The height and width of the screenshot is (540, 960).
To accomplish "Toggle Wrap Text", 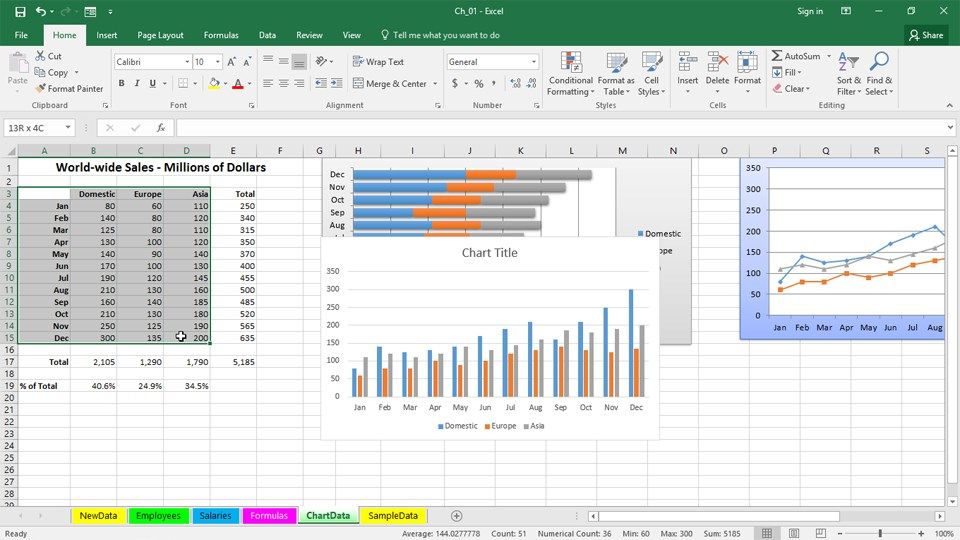I will pyautogui.click(x=378, y=62).
